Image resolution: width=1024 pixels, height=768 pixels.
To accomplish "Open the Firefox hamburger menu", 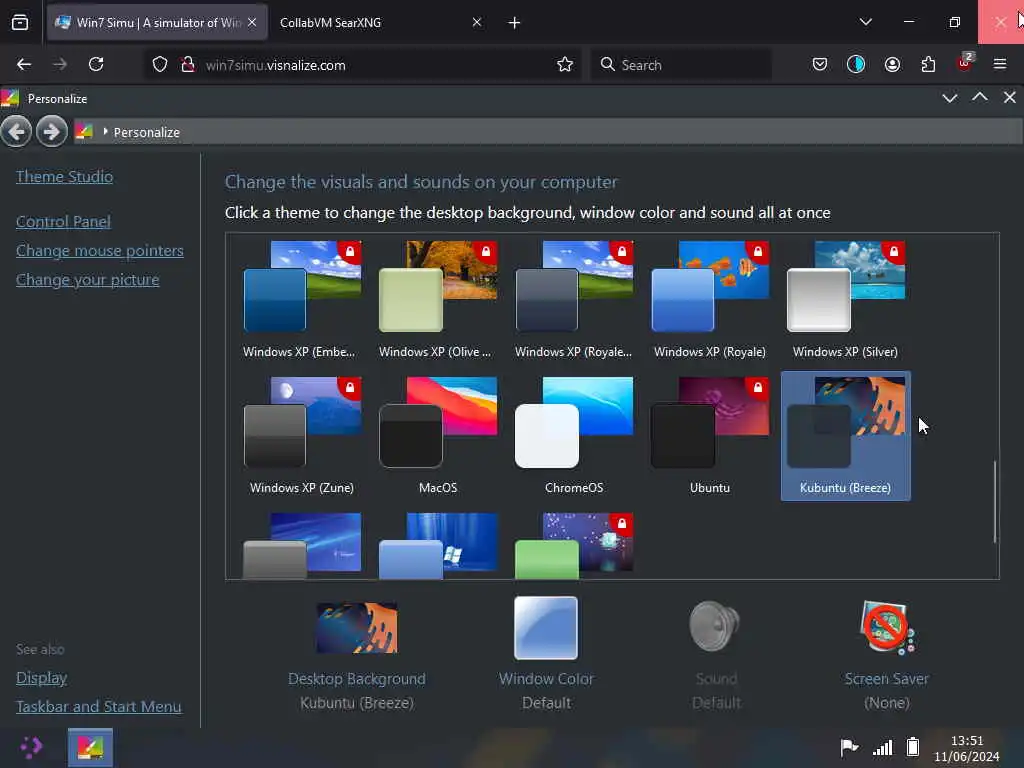I will click(x=1000, y=64).
